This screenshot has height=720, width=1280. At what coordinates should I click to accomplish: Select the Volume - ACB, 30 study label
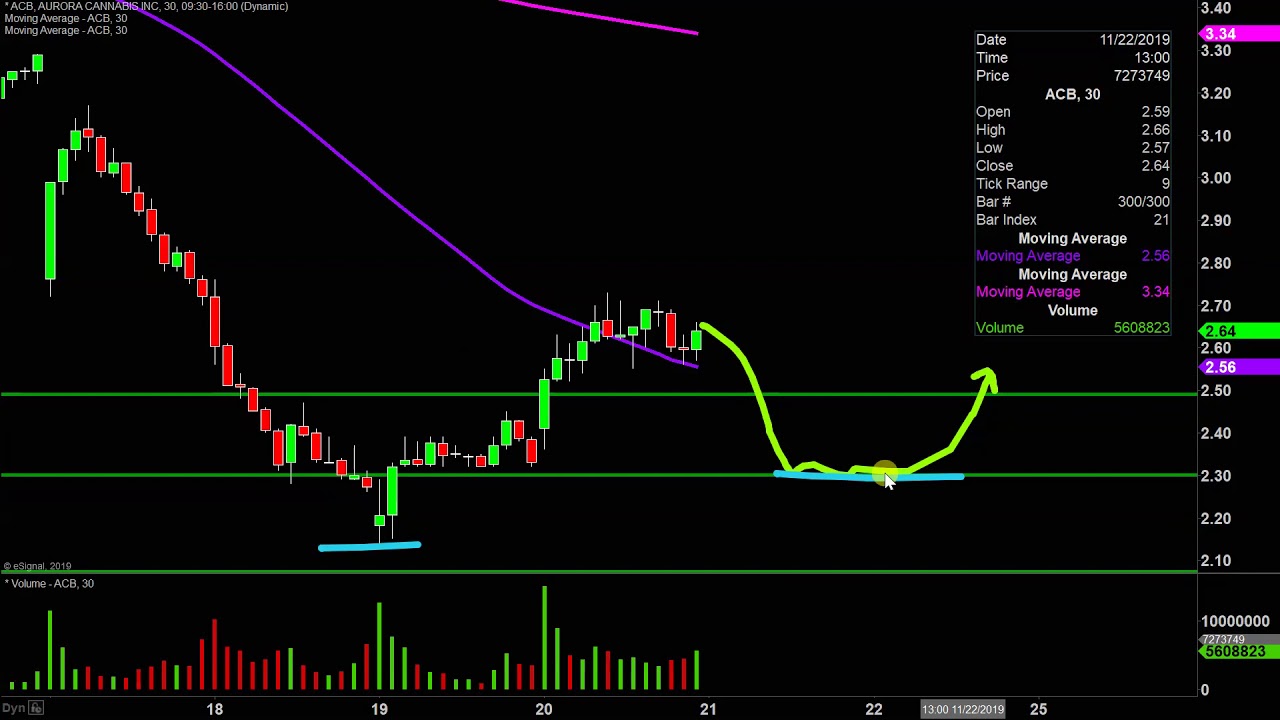click(x=50, y=583)
